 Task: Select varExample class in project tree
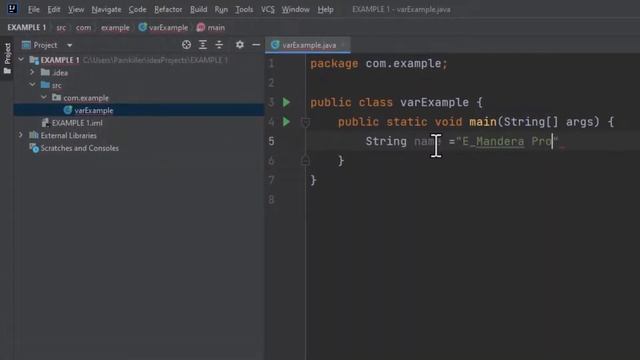coord(89,110)
